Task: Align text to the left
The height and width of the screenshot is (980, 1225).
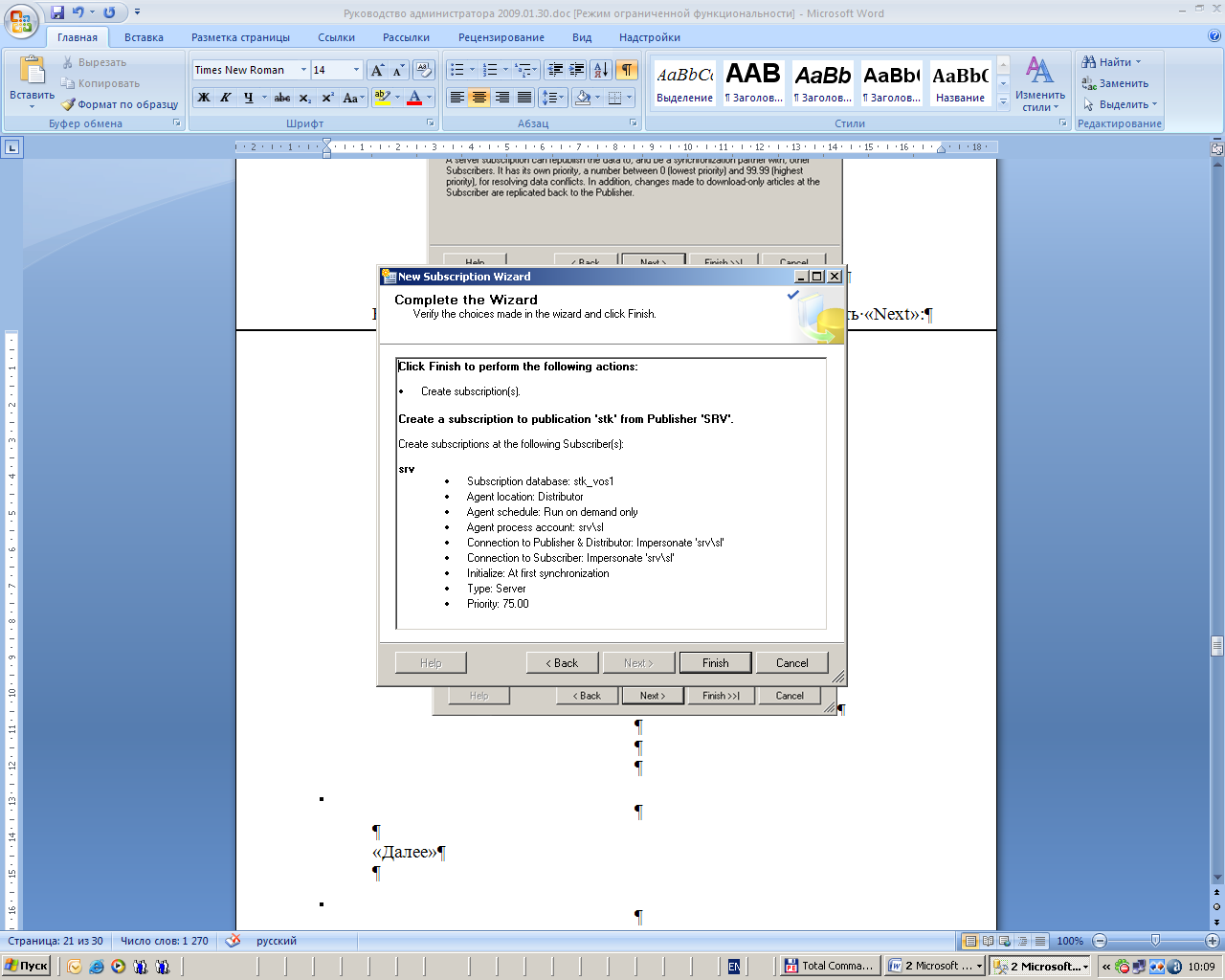Action: click(457, 98)
